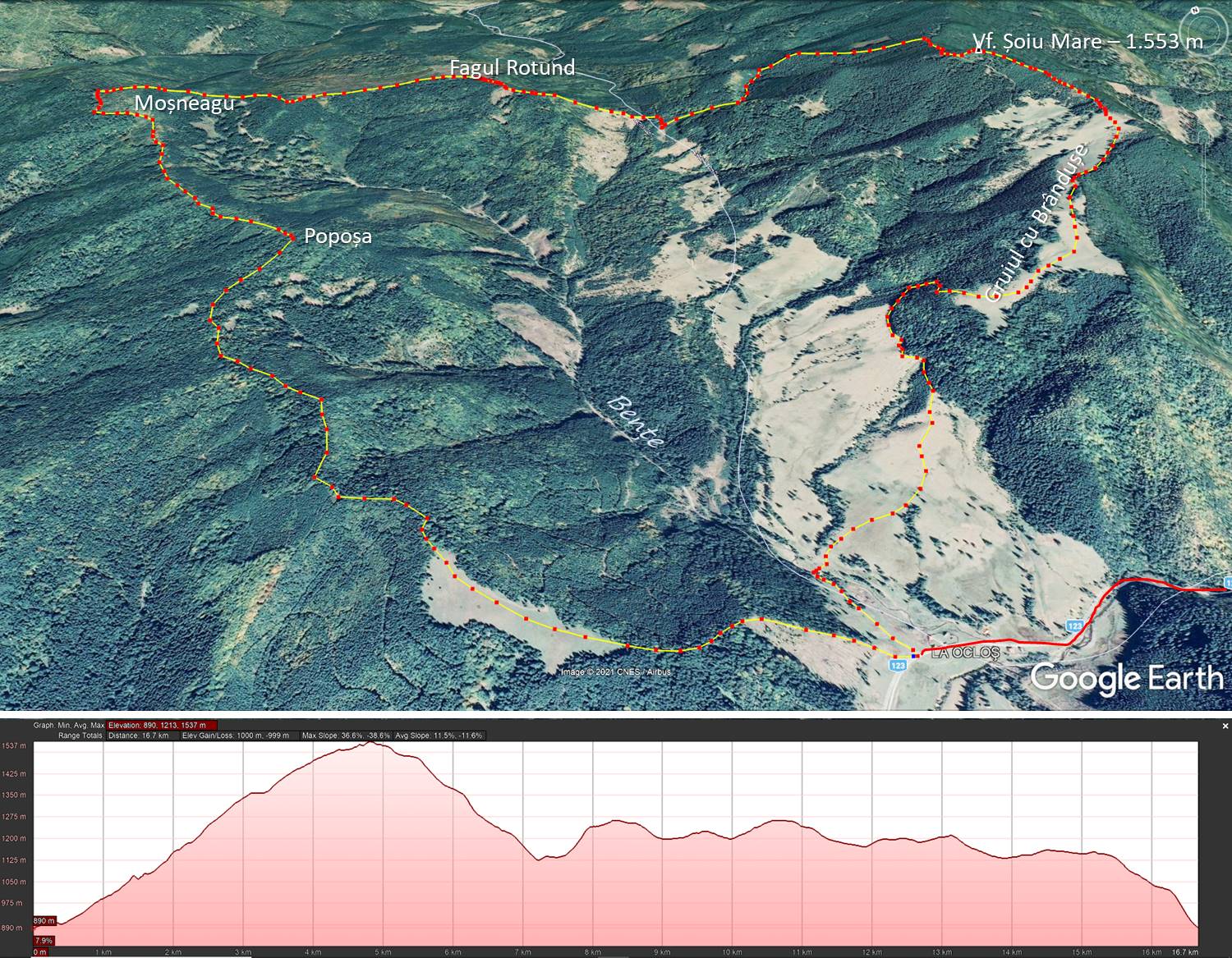This screenshot has width=1232, height=958.
Task: Select the Distance 16.7 km stats box
Action: [x=138, y=736]
